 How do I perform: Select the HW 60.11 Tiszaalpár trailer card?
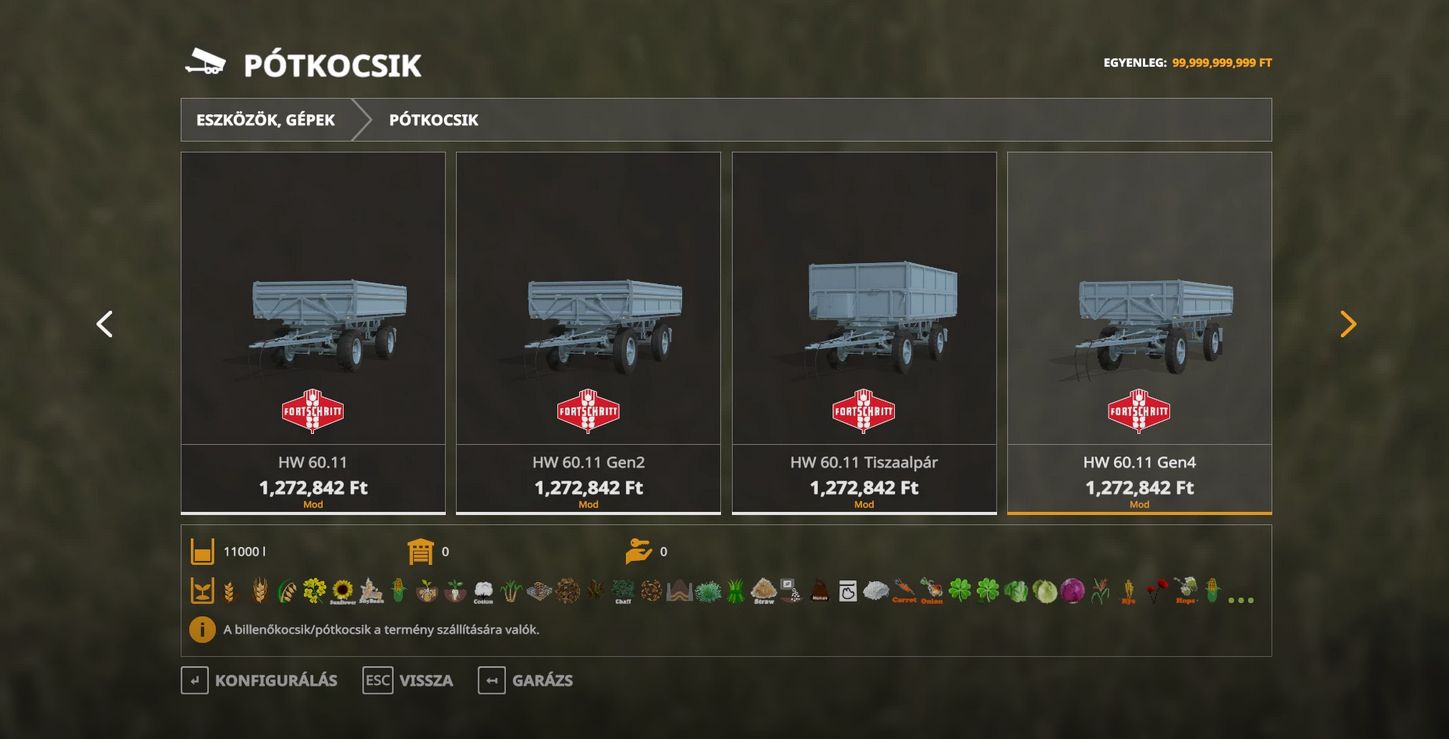point(864,333)
